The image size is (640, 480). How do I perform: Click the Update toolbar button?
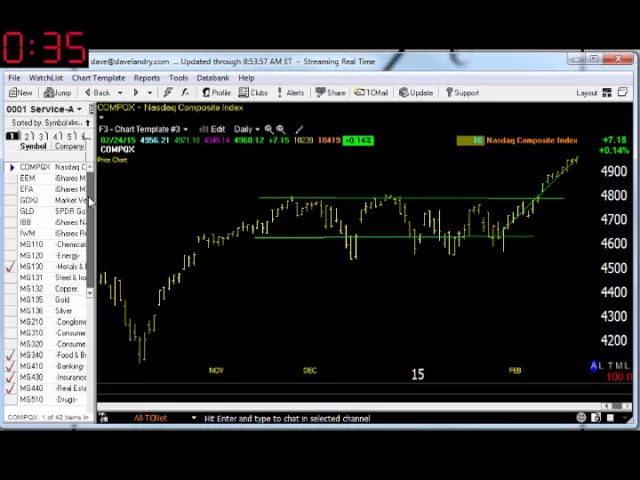coord(416,93)
